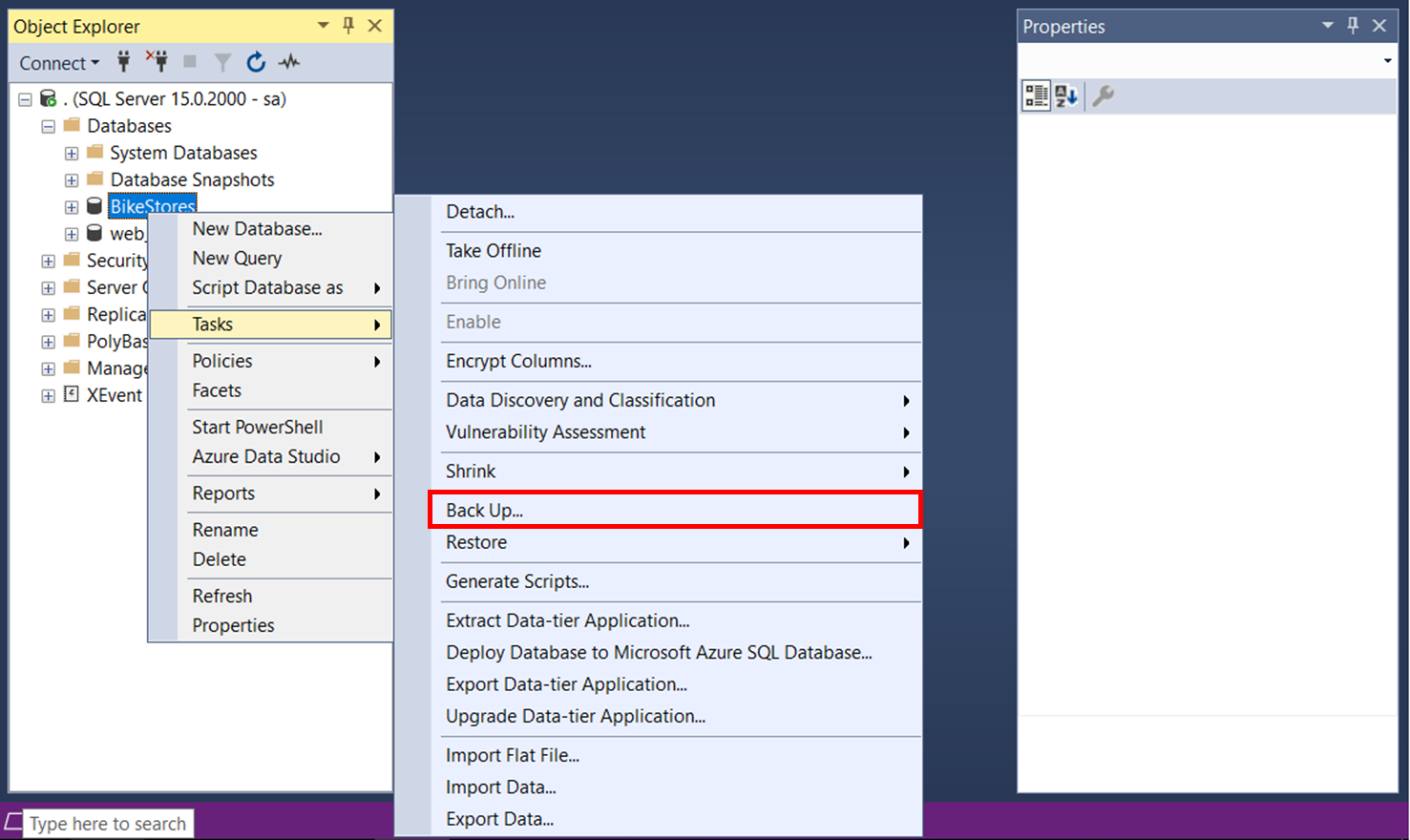
Task: Choose Facets from context menu
Action: [x=271, y=390]
